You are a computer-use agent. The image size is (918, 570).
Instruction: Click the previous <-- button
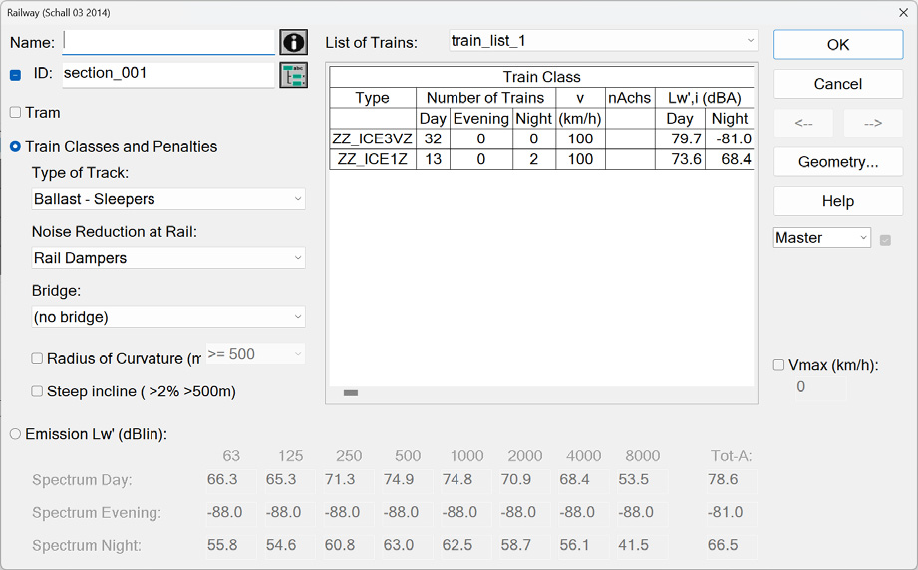click(x=803, y=123)
